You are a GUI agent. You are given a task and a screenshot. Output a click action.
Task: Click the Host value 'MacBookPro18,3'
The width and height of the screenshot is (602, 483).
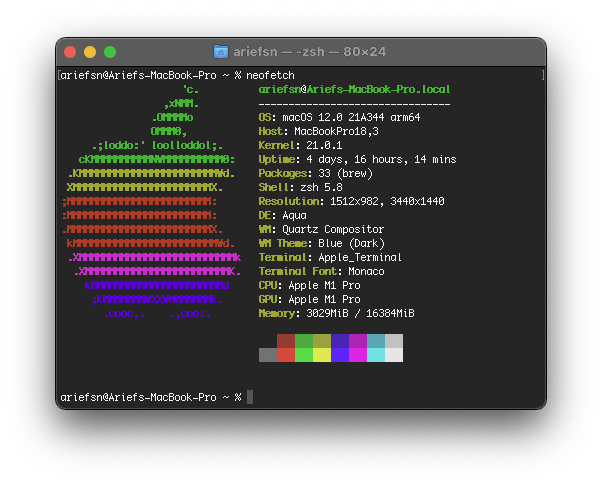click(336, 131)
